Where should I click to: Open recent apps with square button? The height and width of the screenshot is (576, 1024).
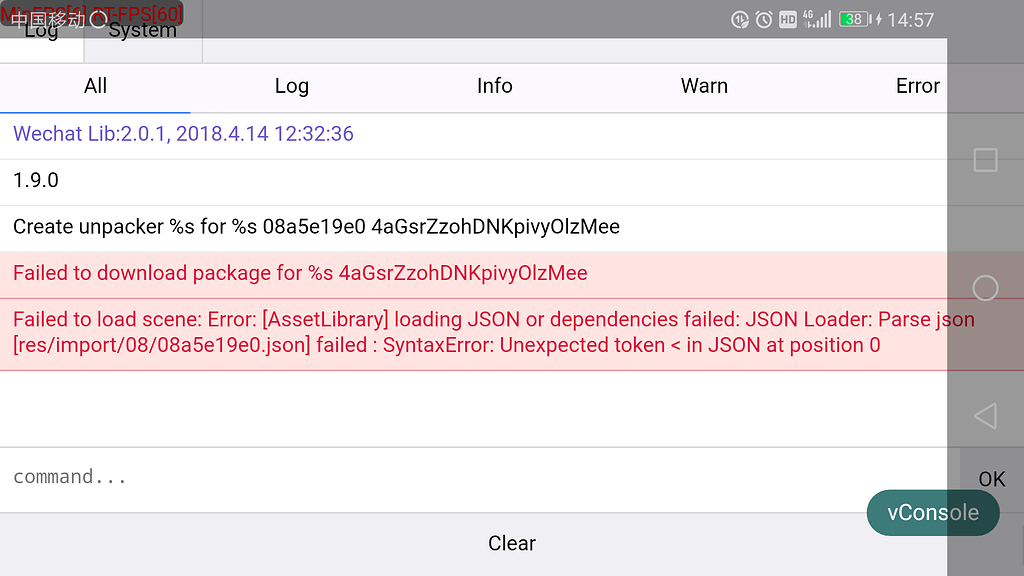click(x=985, y=160)
